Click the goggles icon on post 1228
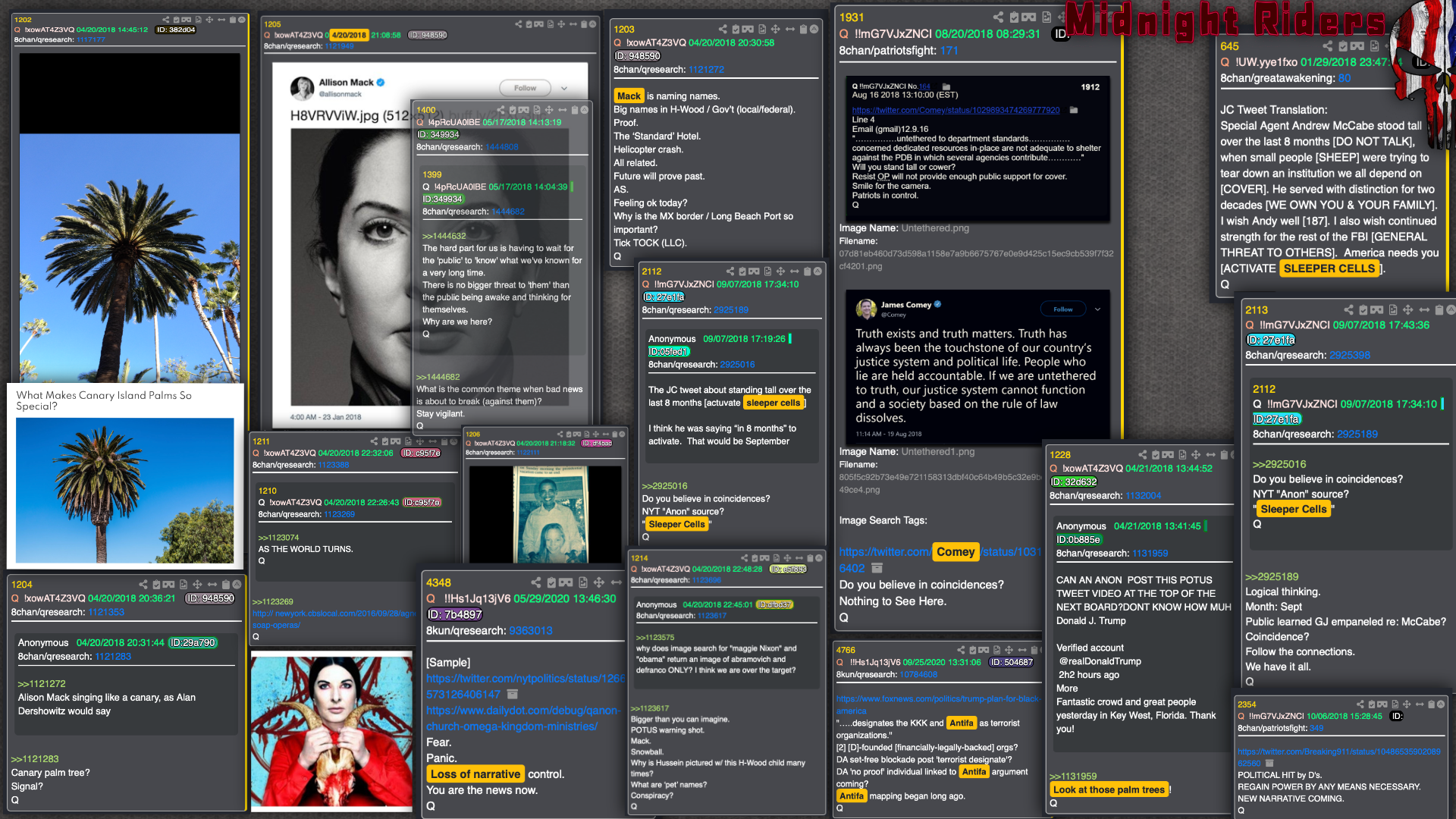Viewport: 1456px width, 819px height. 1169,455
